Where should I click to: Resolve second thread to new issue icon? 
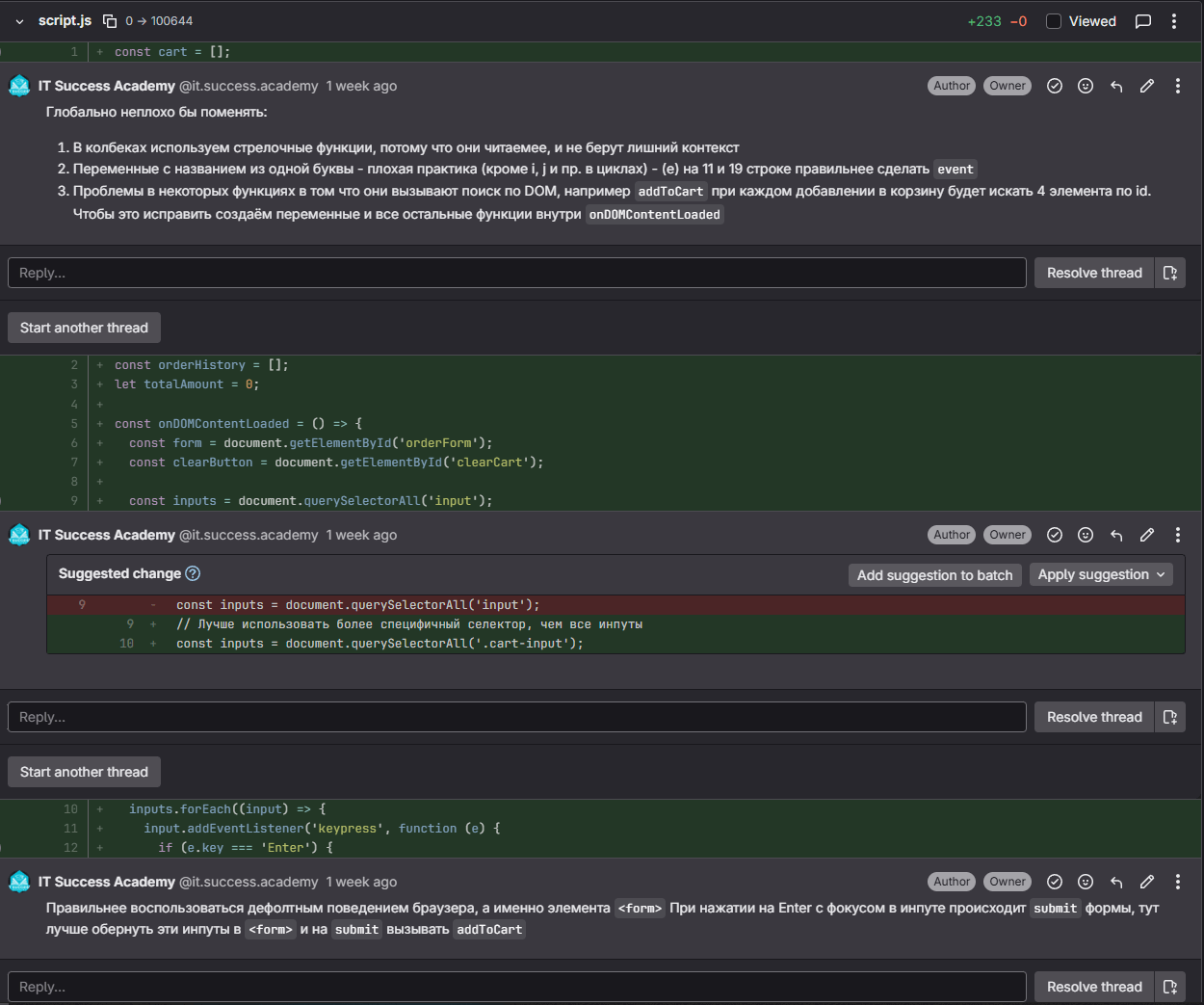1170,717
